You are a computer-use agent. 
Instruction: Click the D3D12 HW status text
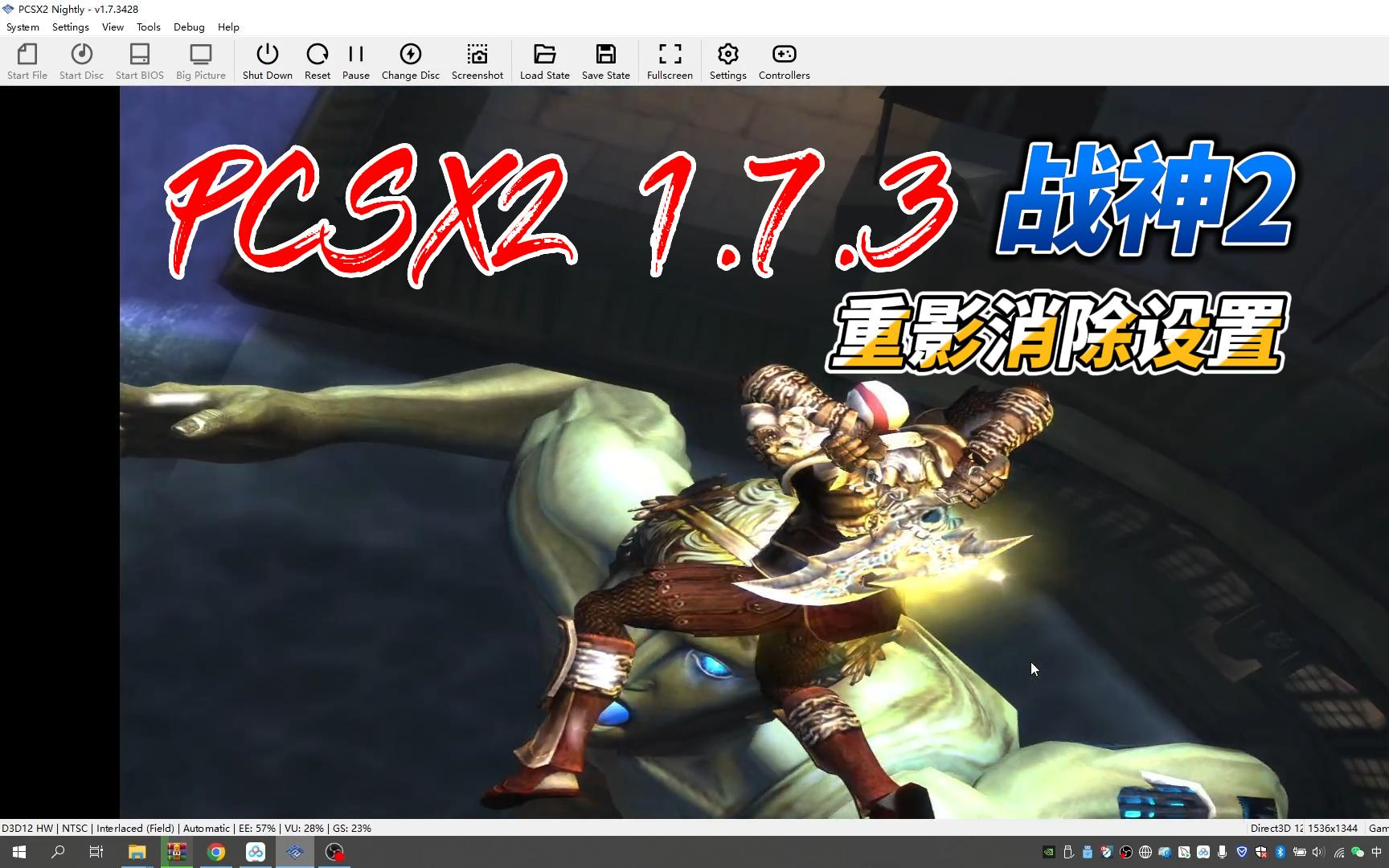tap(27, 828)
